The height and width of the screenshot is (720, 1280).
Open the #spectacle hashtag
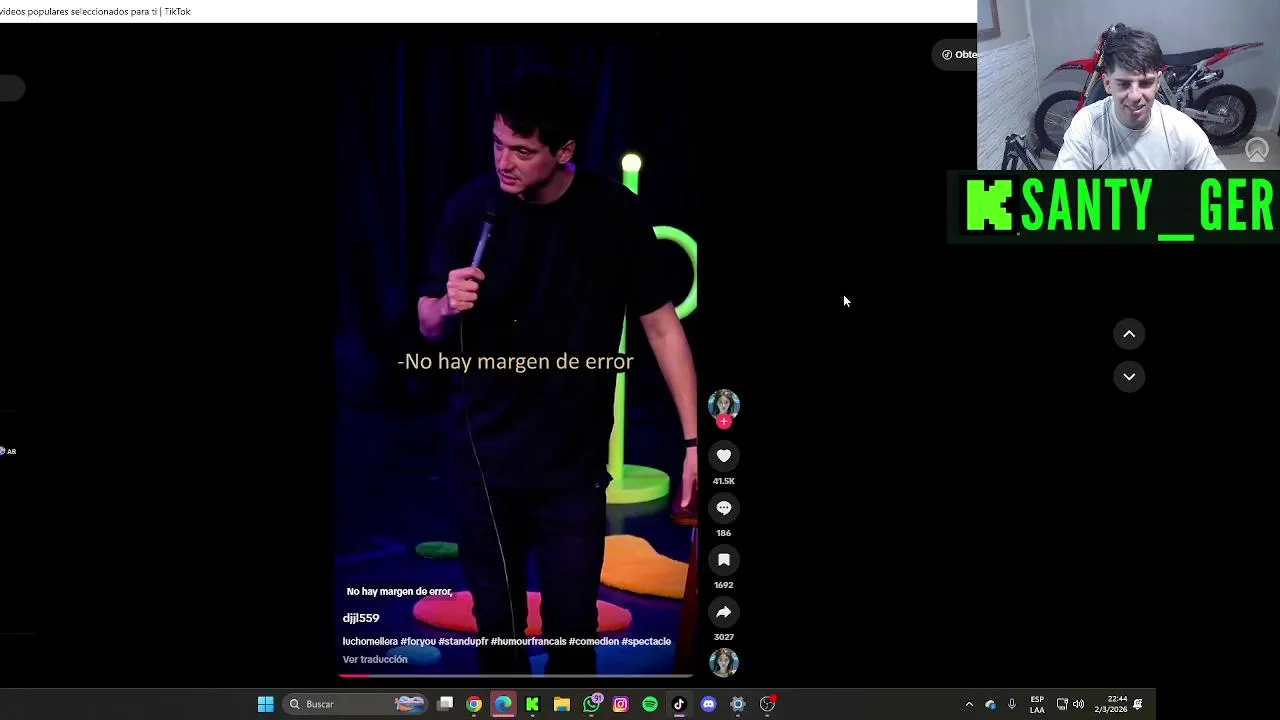646,642
